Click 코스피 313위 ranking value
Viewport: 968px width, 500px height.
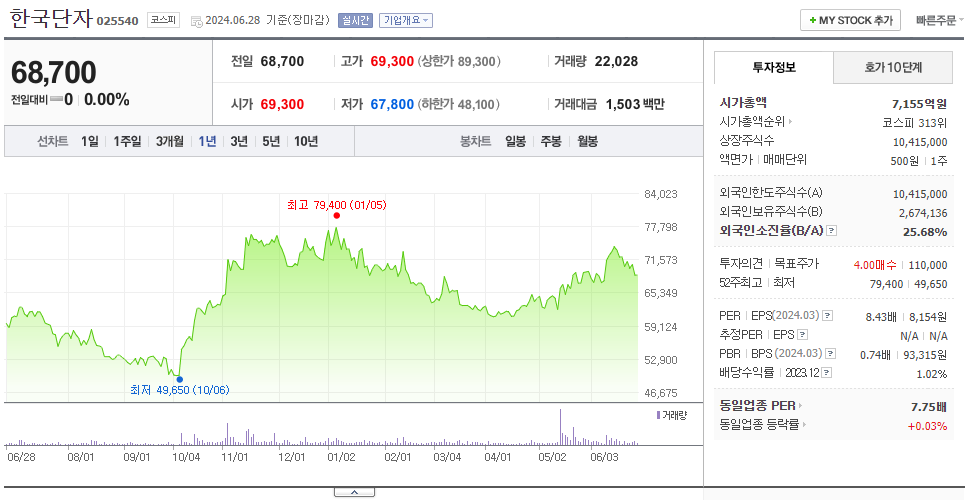pos(915,122)
